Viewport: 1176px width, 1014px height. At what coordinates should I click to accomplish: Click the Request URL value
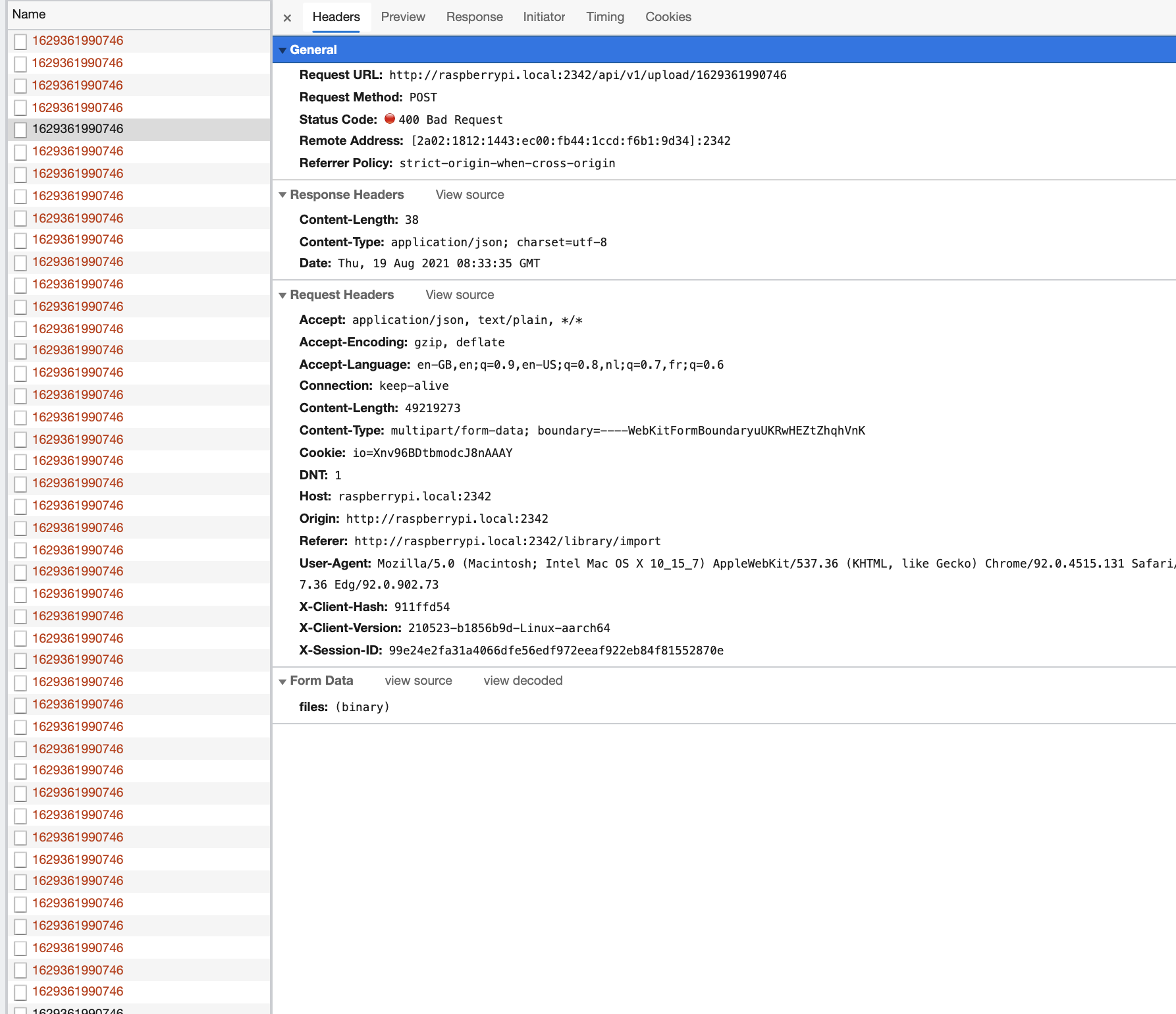point(587,75)
